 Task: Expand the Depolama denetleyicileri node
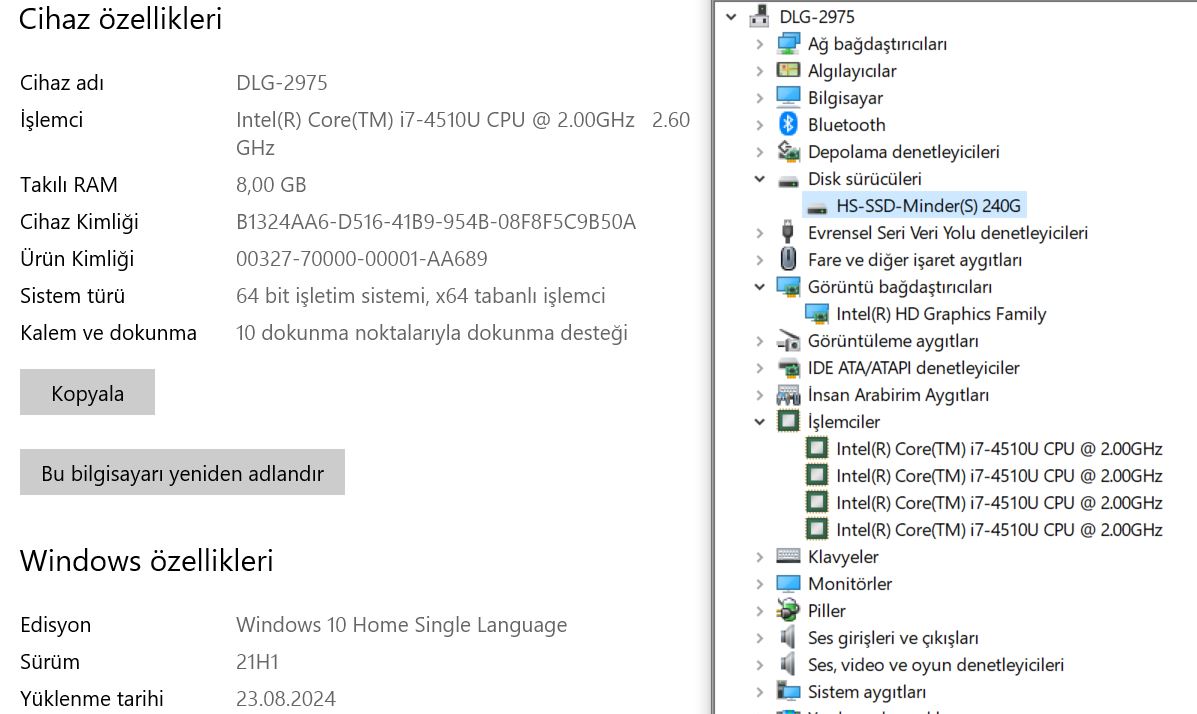coord(760,152)
